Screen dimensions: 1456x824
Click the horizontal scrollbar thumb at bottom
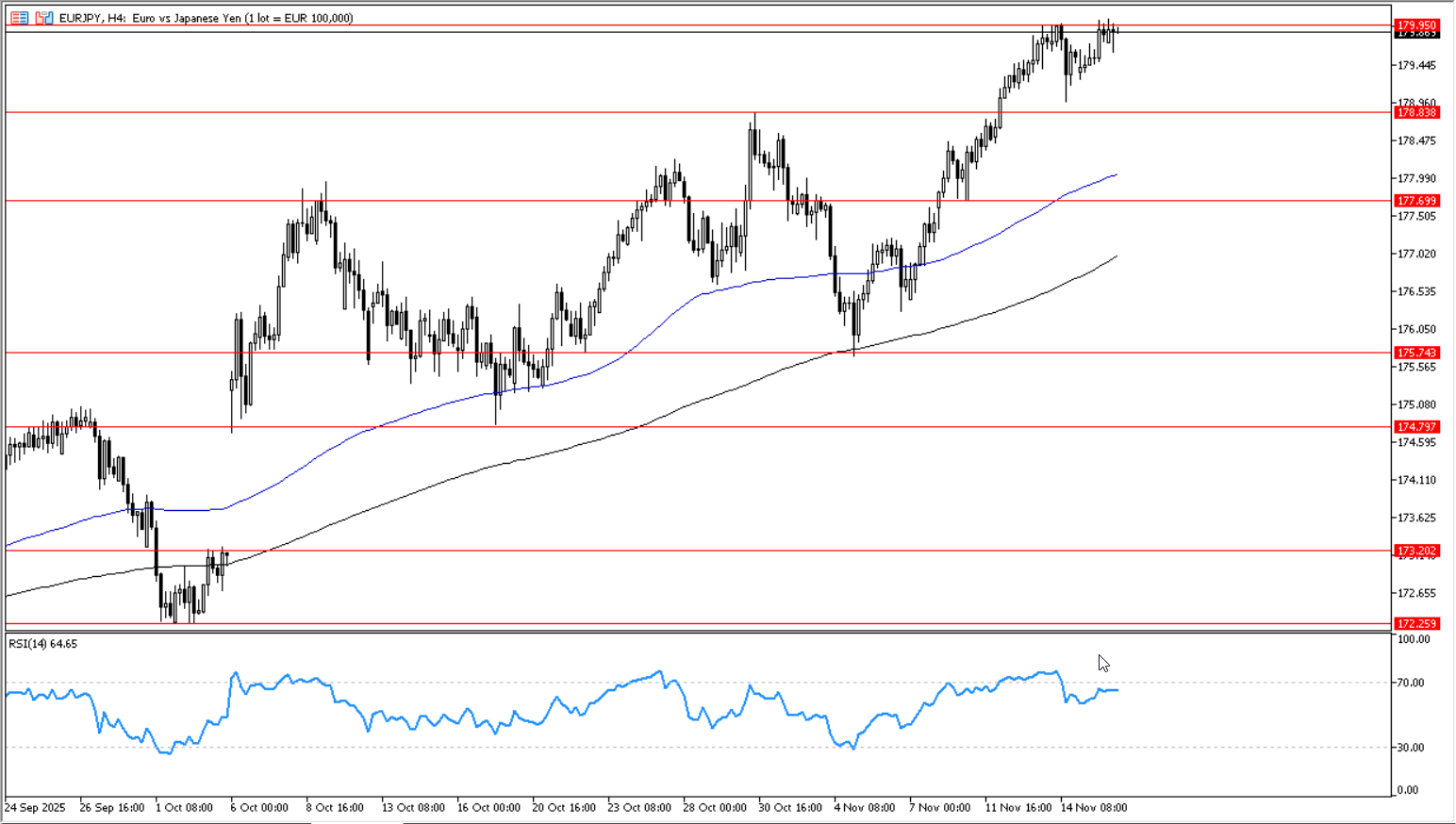coord(356,821)
